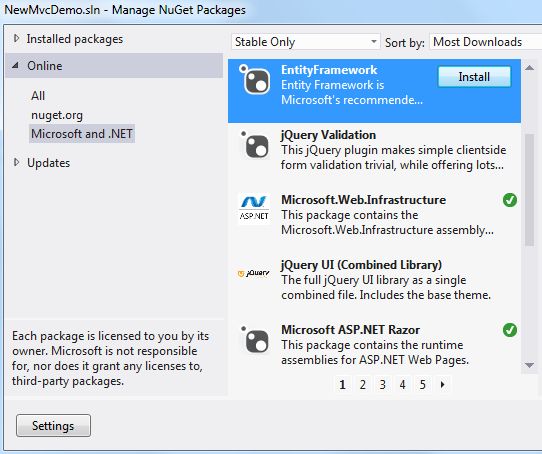This screenshot has height=454, width=542.
Task: Click the 'Each package is licensed' notice text
Action: point(111,359)
